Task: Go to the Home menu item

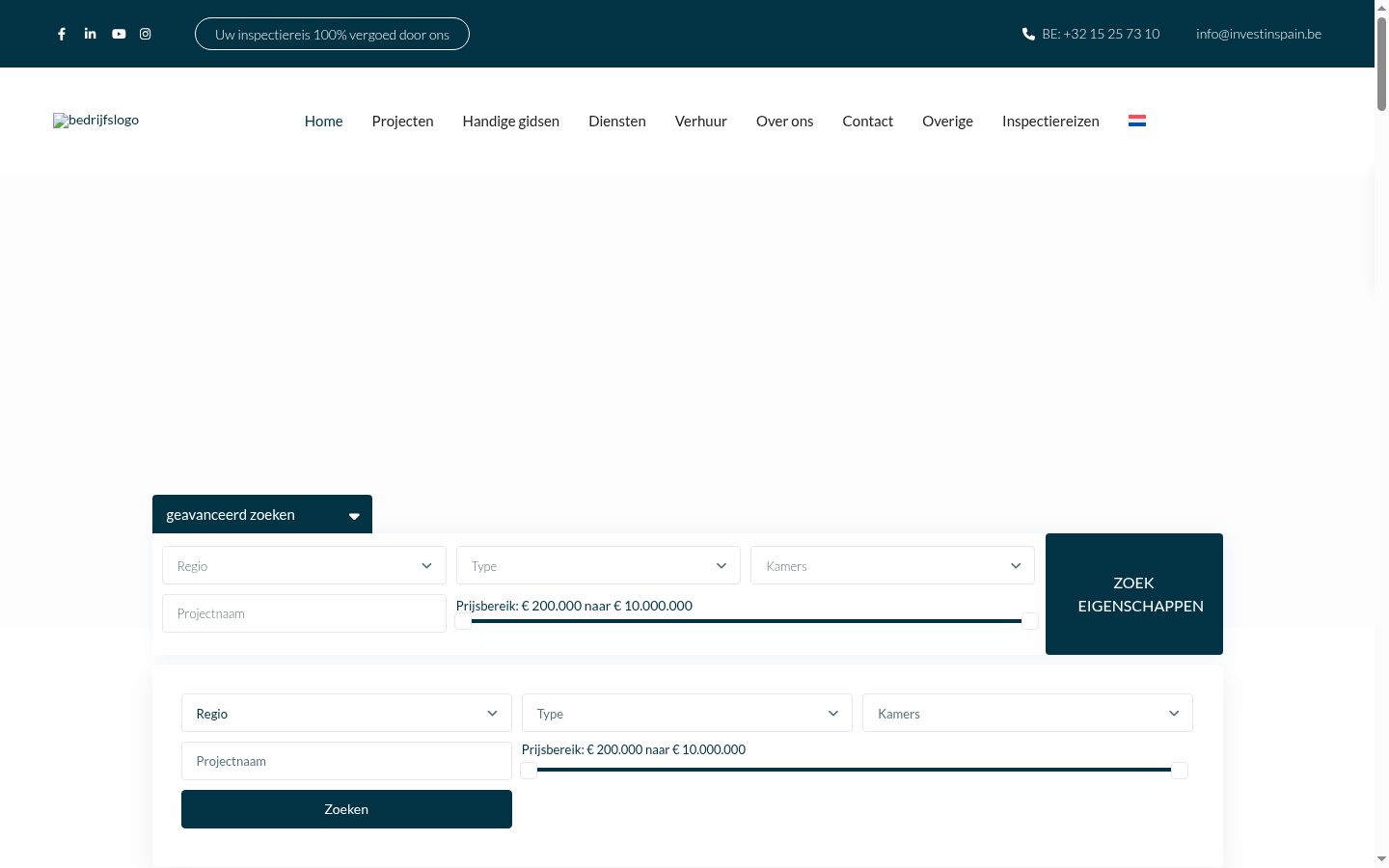Action: [x=324, y=121]
